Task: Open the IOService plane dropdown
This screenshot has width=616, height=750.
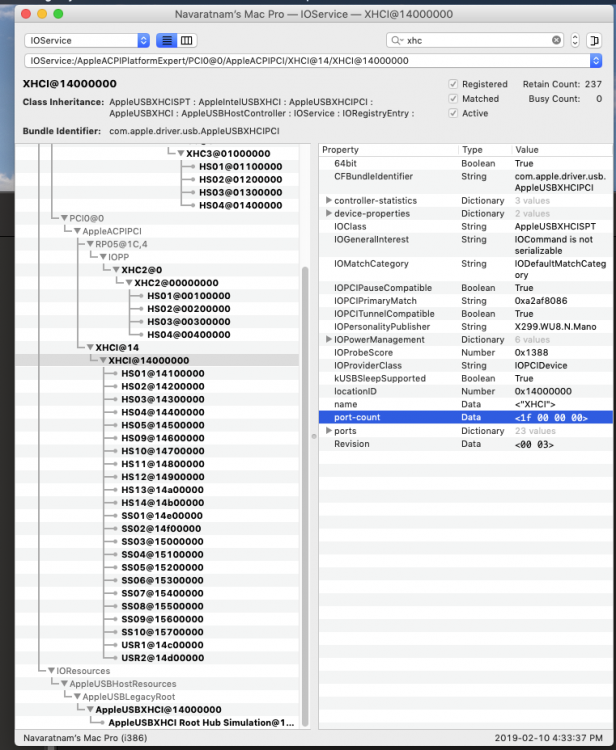Action: tap(87, 41)
